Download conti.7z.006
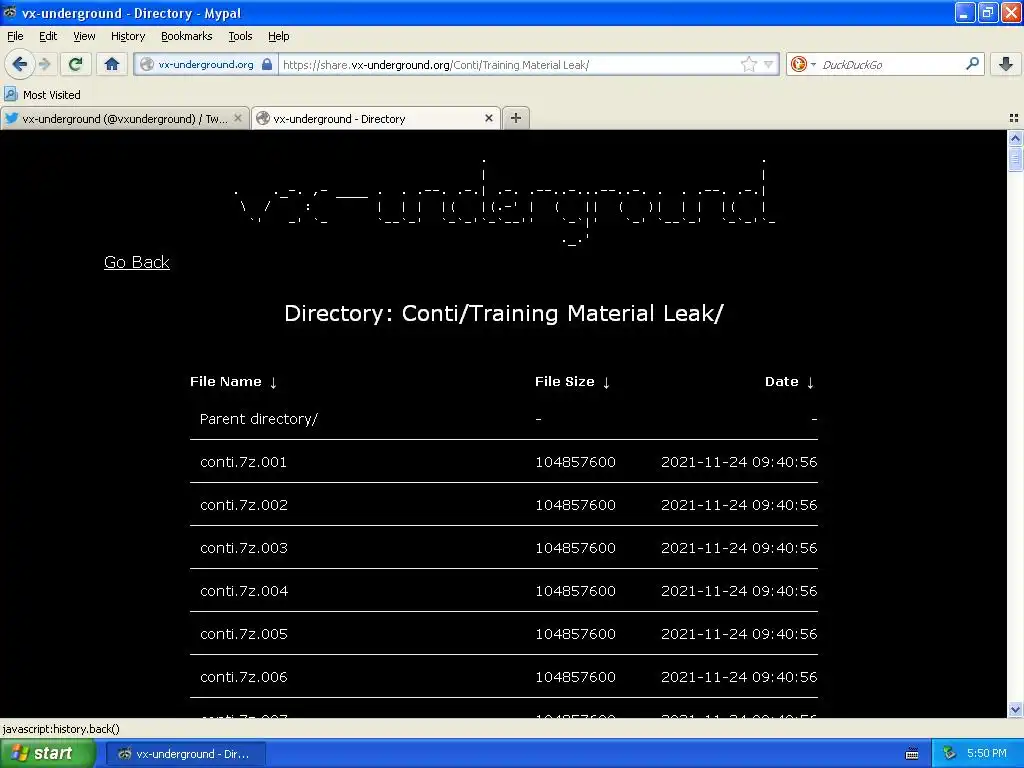 [244, 677]
